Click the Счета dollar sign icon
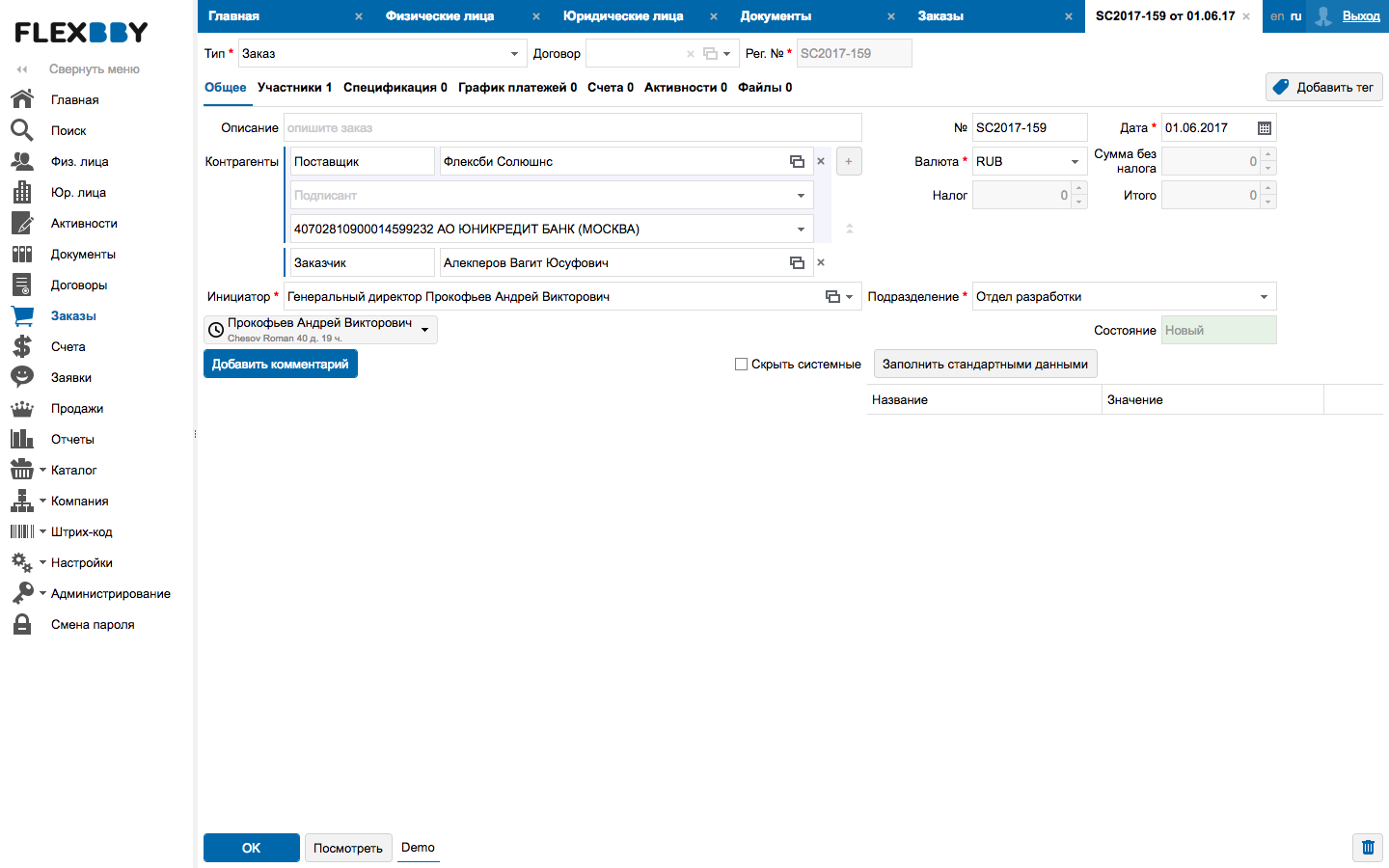This screenshot has height=868, width=1389. coord(22,346)
